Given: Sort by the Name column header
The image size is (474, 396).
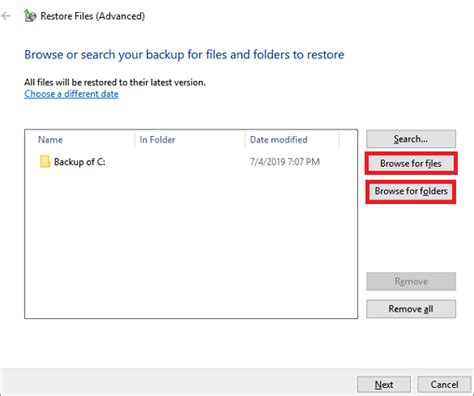Looking at the screenshot, I should click(50, 140).
